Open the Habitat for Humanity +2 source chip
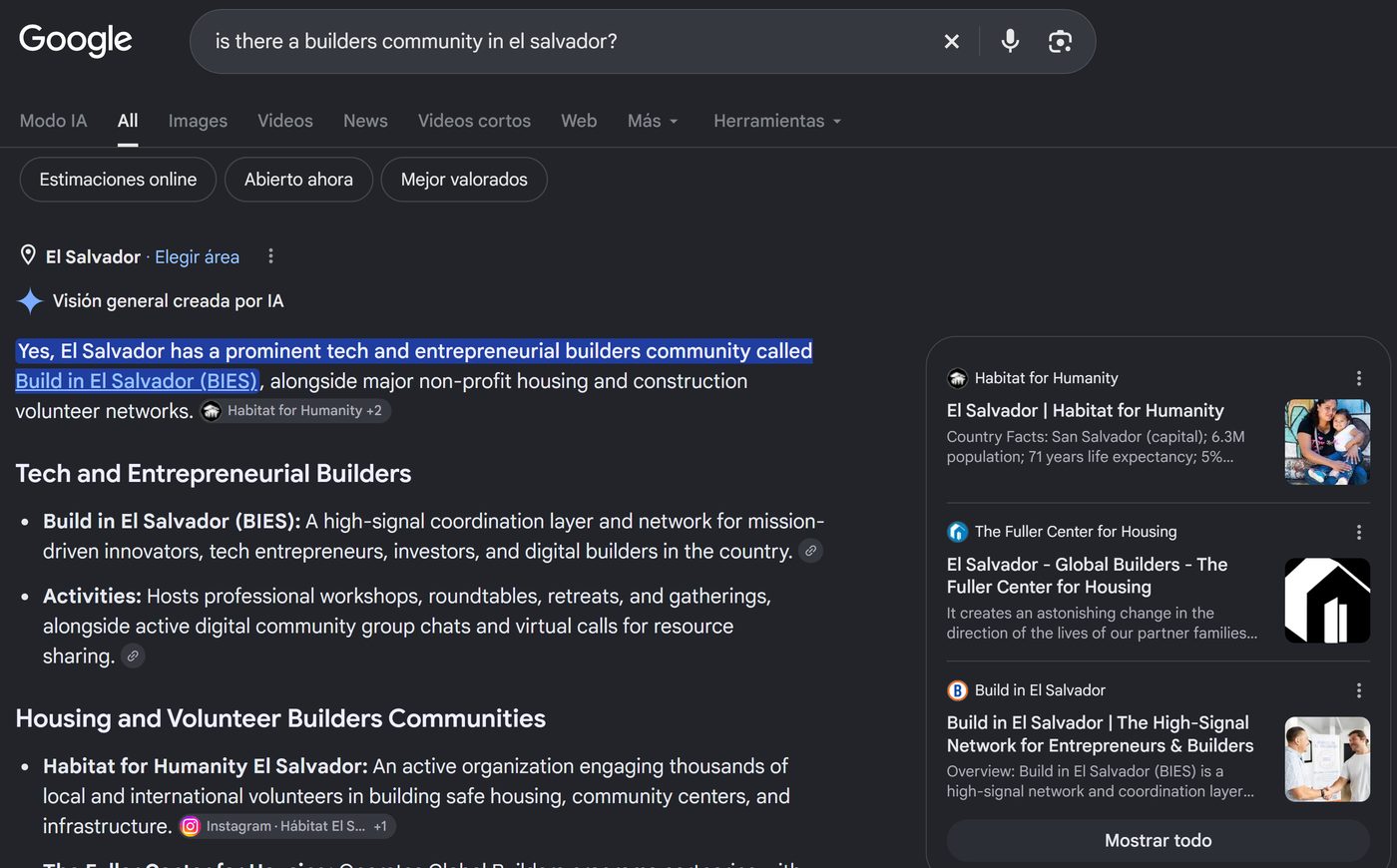 click(294, 411)
